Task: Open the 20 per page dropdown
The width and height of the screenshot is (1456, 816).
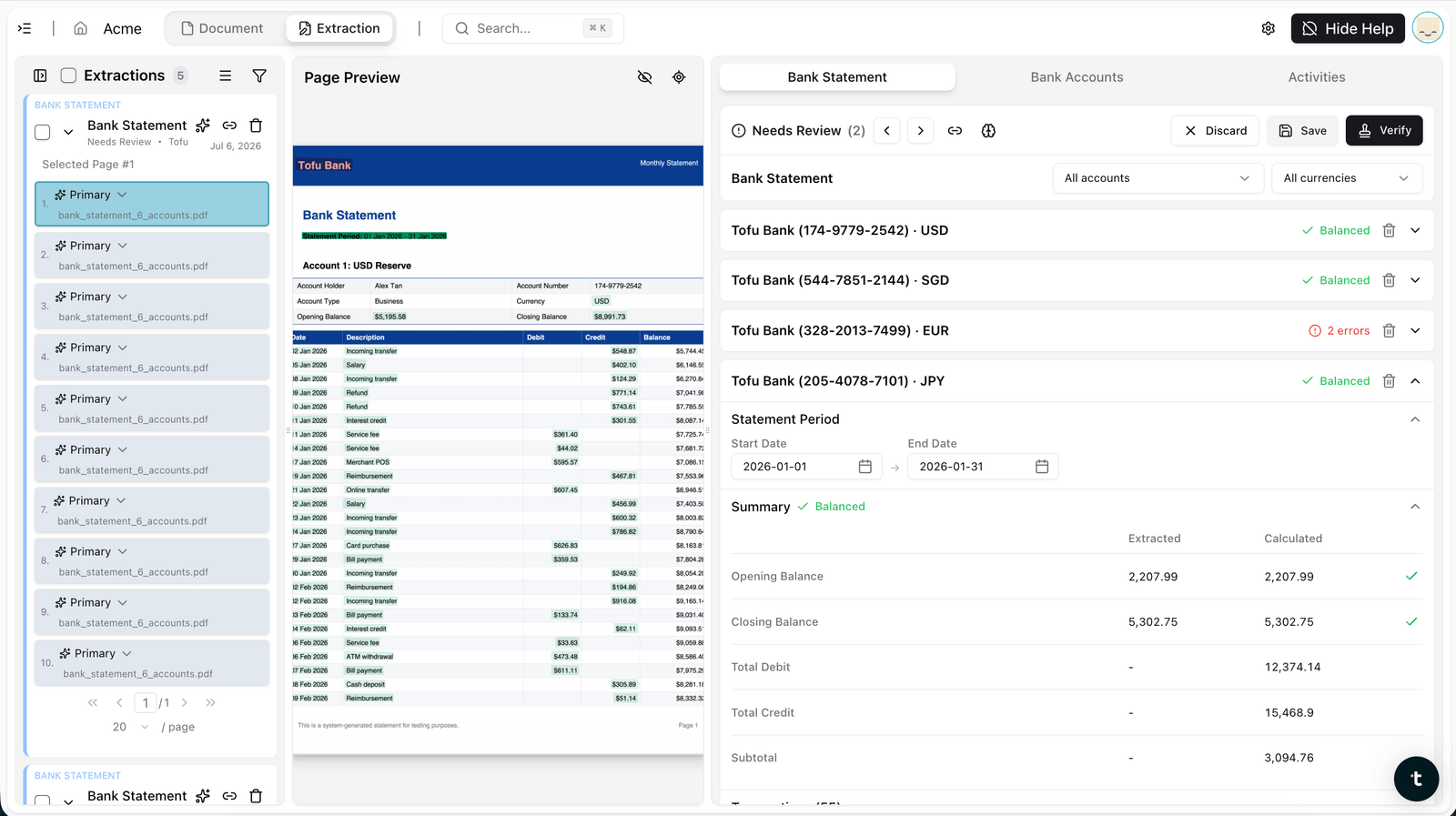Action: point(131,727)
